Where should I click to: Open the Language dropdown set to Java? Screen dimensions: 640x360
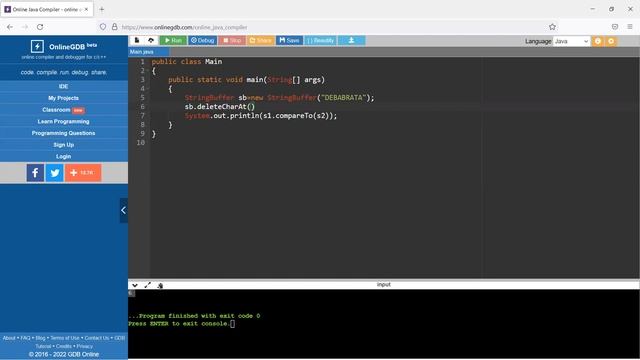571,41
